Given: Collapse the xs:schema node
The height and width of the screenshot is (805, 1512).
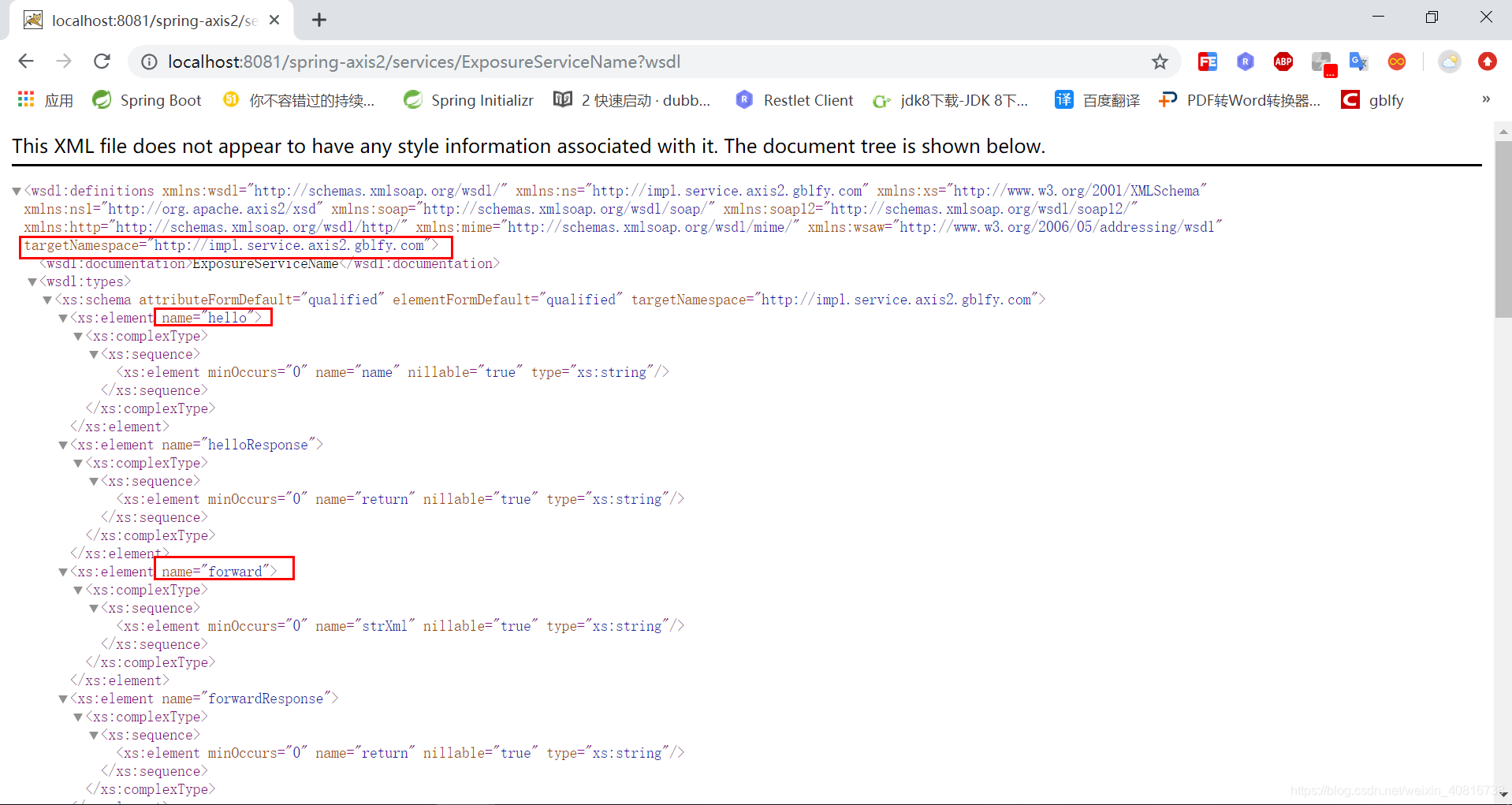Looking at the screenshot, I should [x=47, y=300].
